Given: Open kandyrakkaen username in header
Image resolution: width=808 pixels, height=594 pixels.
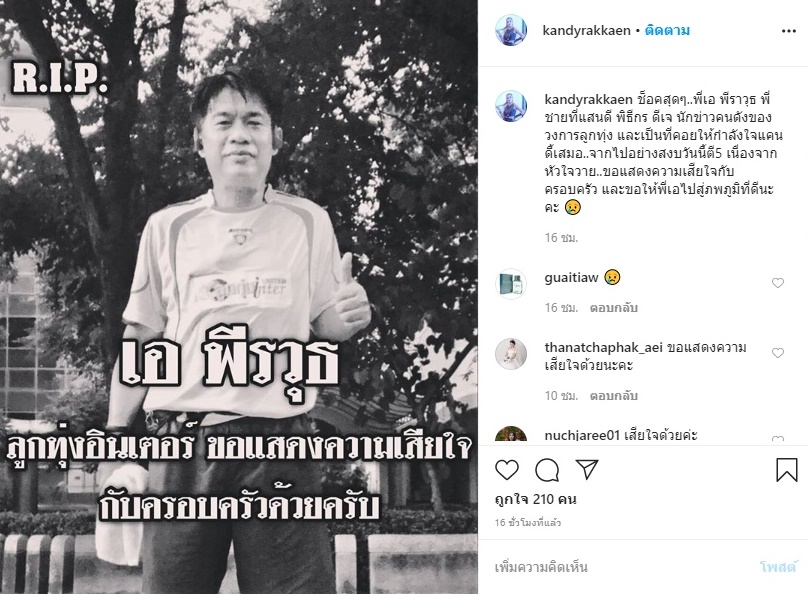Looking at the screenshot, I should pyautogui.click(x=586, y=30).
